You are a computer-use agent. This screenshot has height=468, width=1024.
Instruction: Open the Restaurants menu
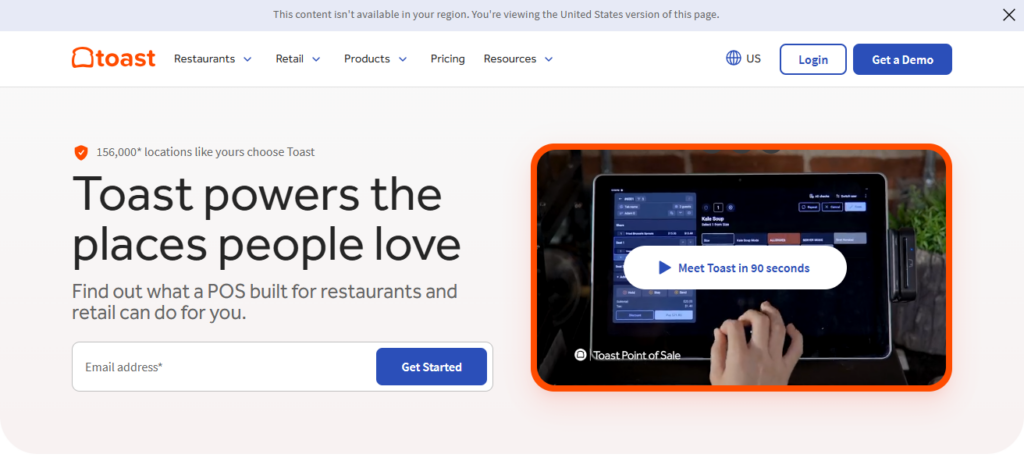coord(204,59)
